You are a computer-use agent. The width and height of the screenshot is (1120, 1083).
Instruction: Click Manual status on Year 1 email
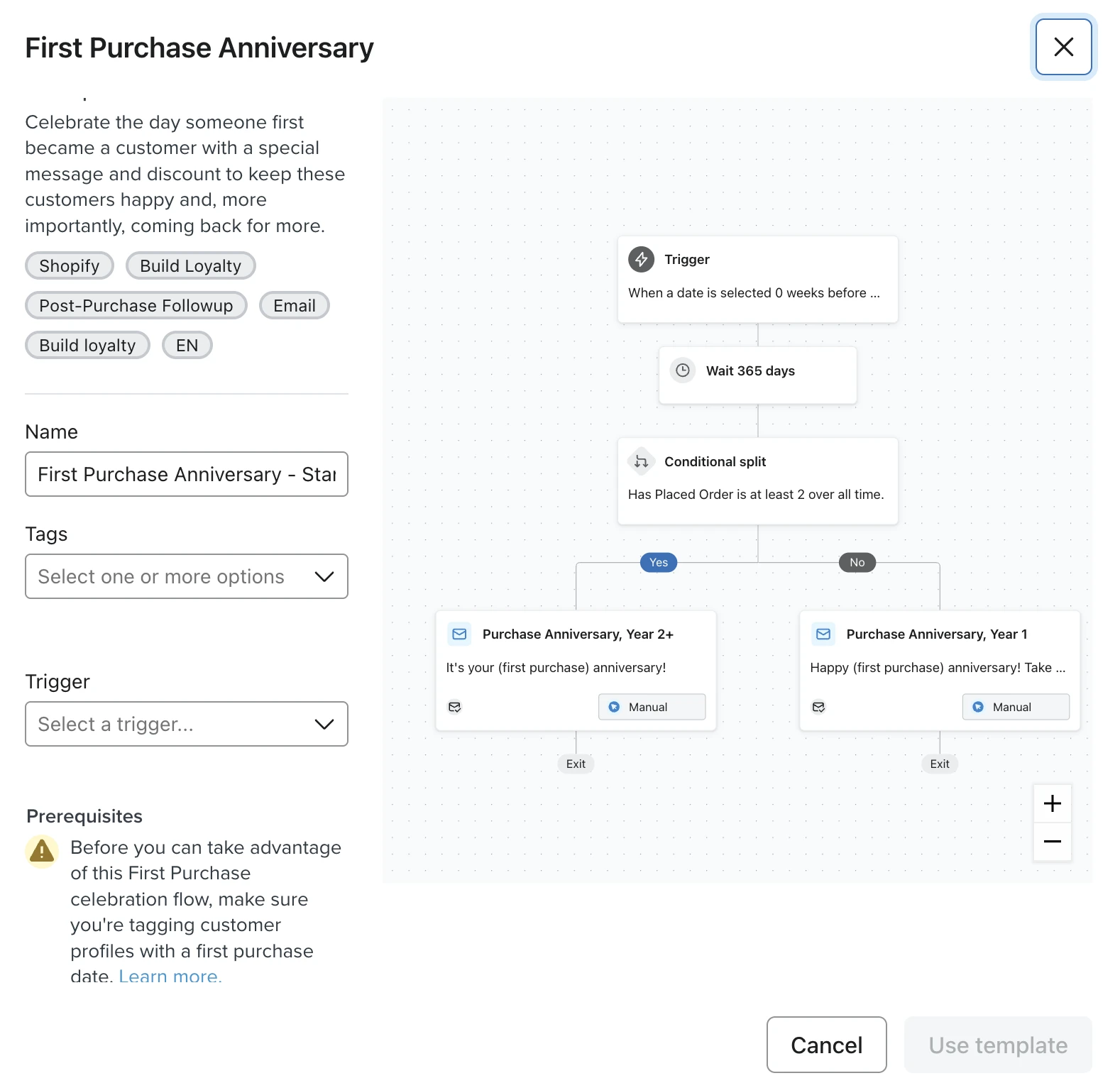[x=1015, y=707]
